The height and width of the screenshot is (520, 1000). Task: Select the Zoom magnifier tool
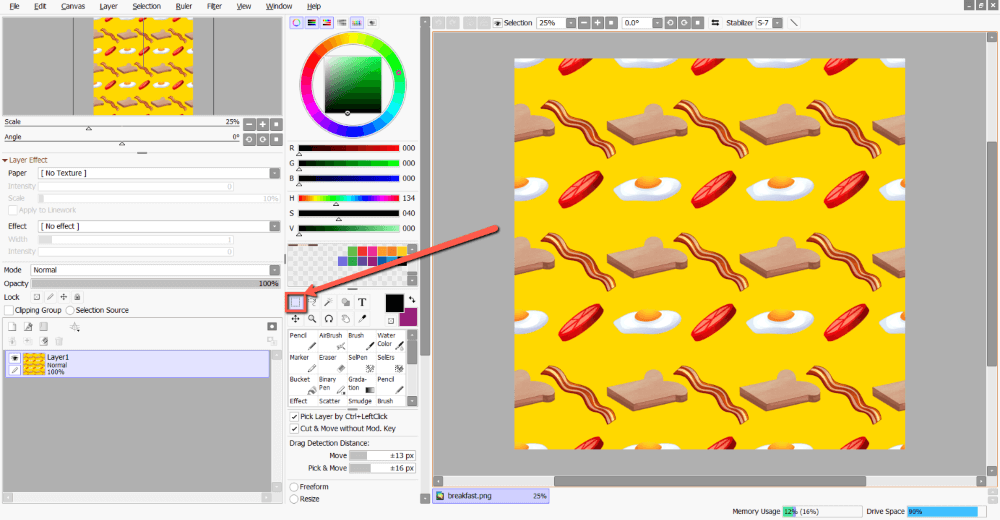(x=312, y=318)
